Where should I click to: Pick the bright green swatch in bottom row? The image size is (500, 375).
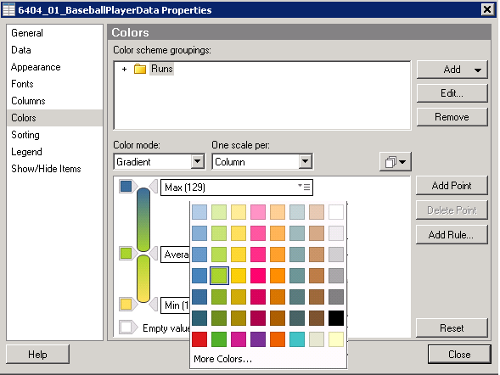click(219, 339)
